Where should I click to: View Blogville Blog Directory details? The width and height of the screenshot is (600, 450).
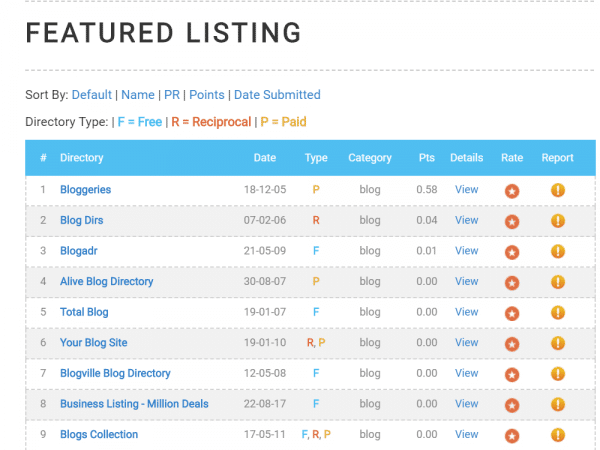coord(466,373)
